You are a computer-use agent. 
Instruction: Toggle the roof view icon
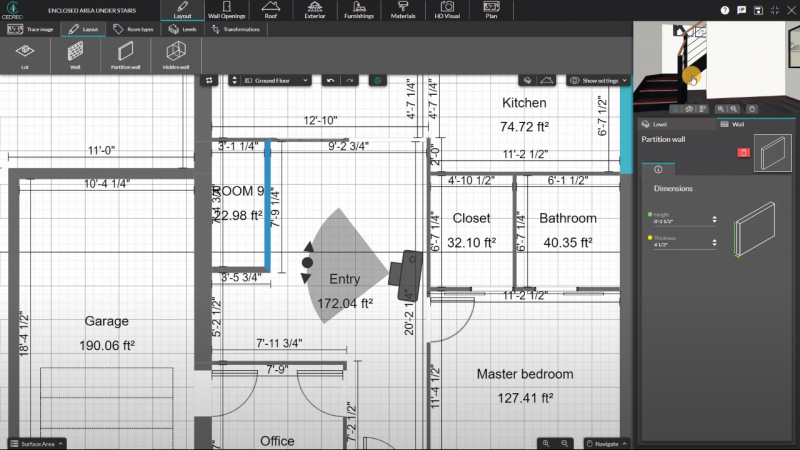pos(547,79)
